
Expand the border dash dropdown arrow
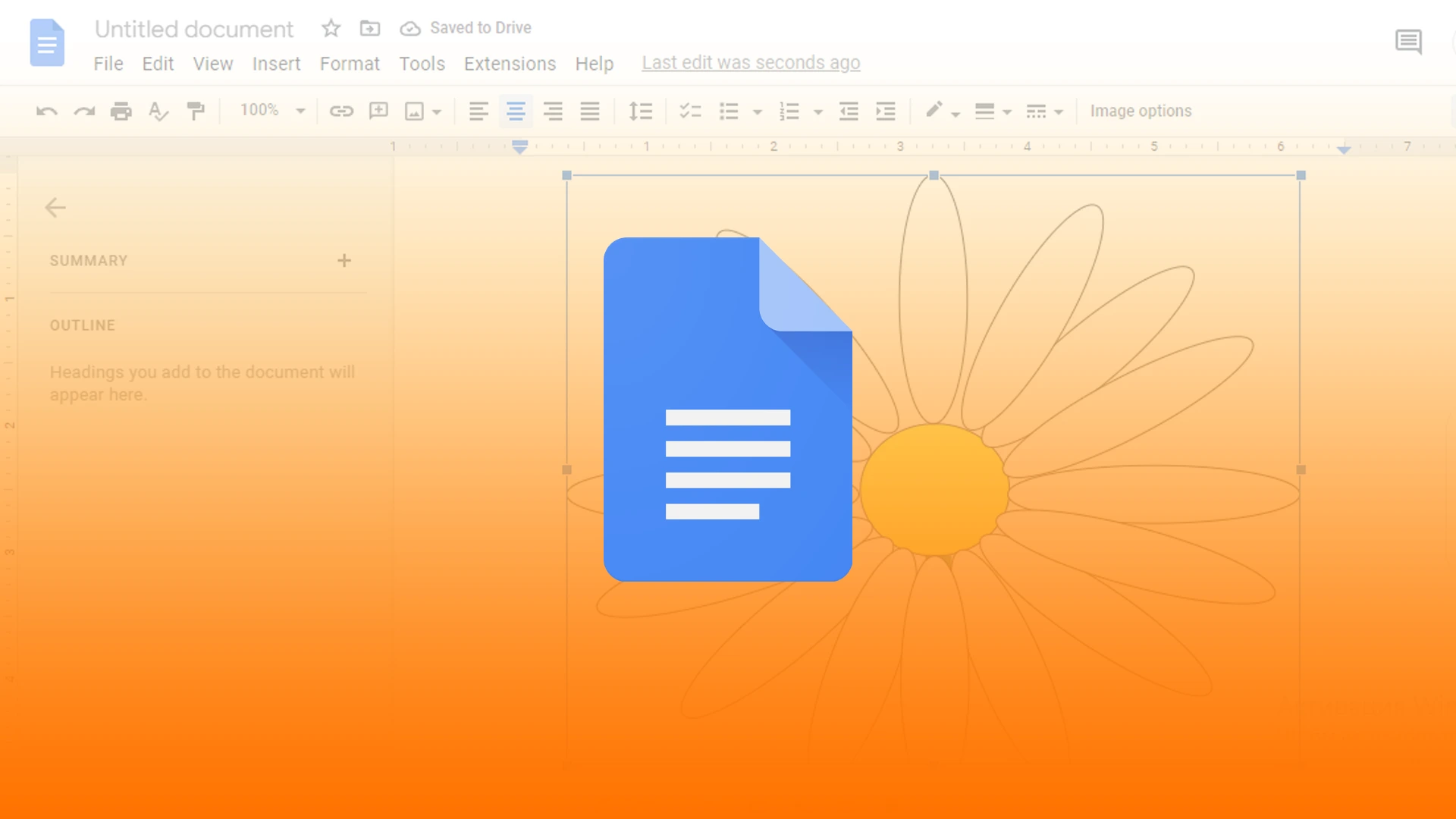pos(1059,112)
